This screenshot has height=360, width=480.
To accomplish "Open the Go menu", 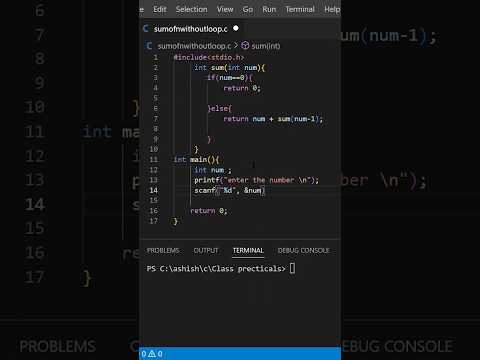I will point(248,9).
